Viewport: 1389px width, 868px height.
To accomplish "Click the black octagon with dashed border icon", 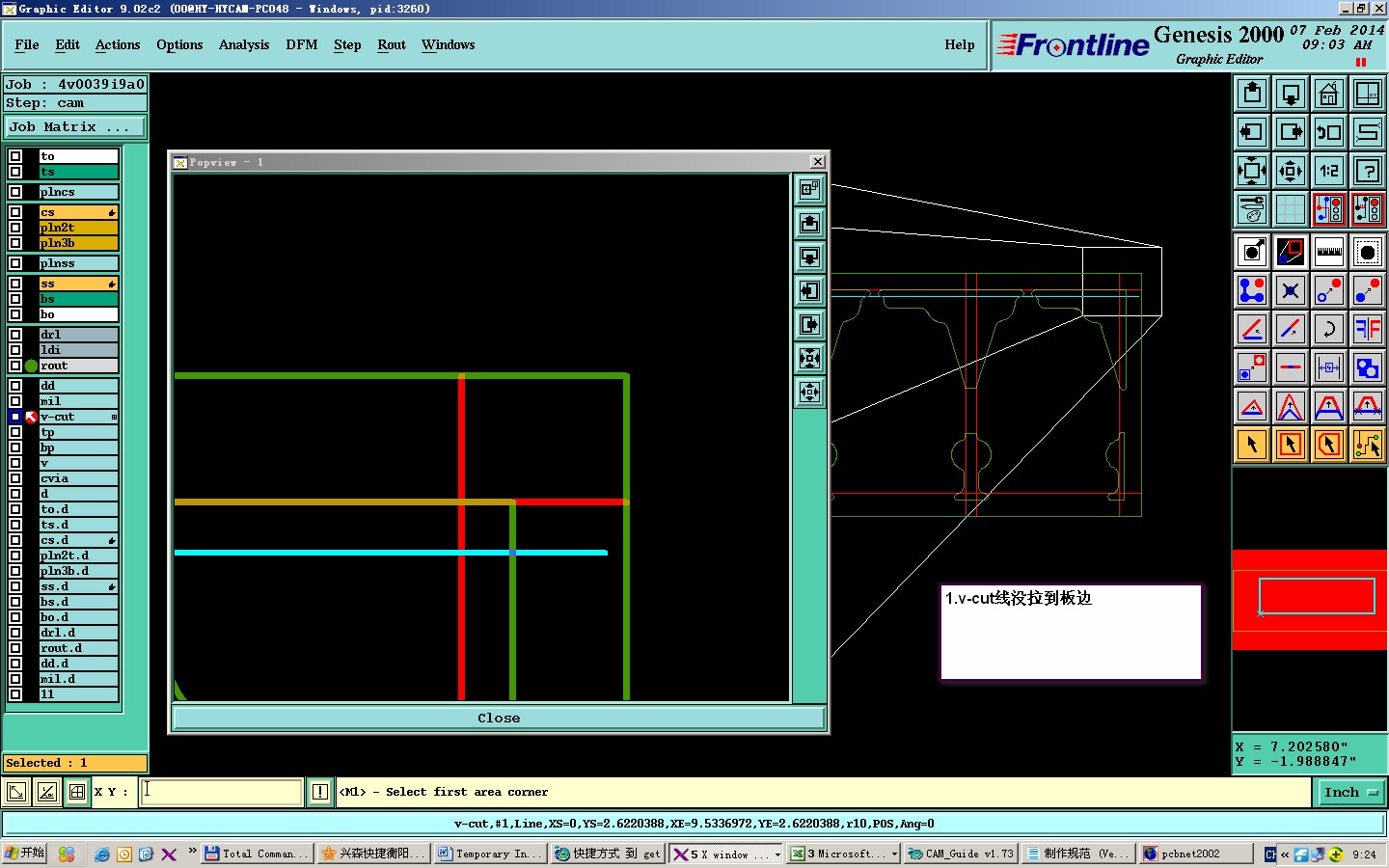I will (x=1368, y=252).
